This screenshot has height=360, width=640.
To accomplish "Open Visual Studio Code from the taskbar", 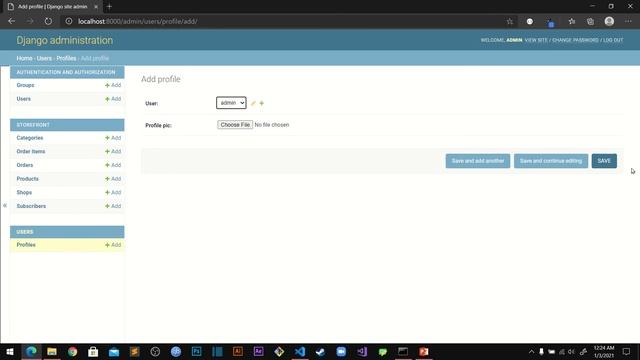I will click(300, 351).
